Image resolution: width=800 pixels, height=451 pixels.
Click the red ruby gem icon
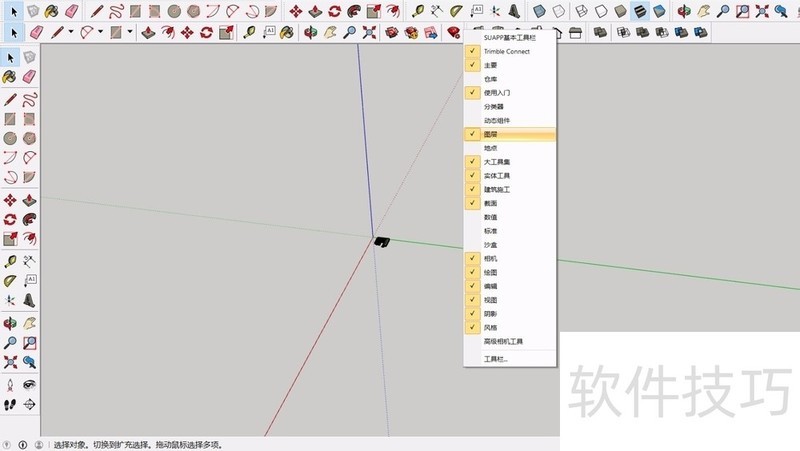pyautogui.click(x=453, y=33)
